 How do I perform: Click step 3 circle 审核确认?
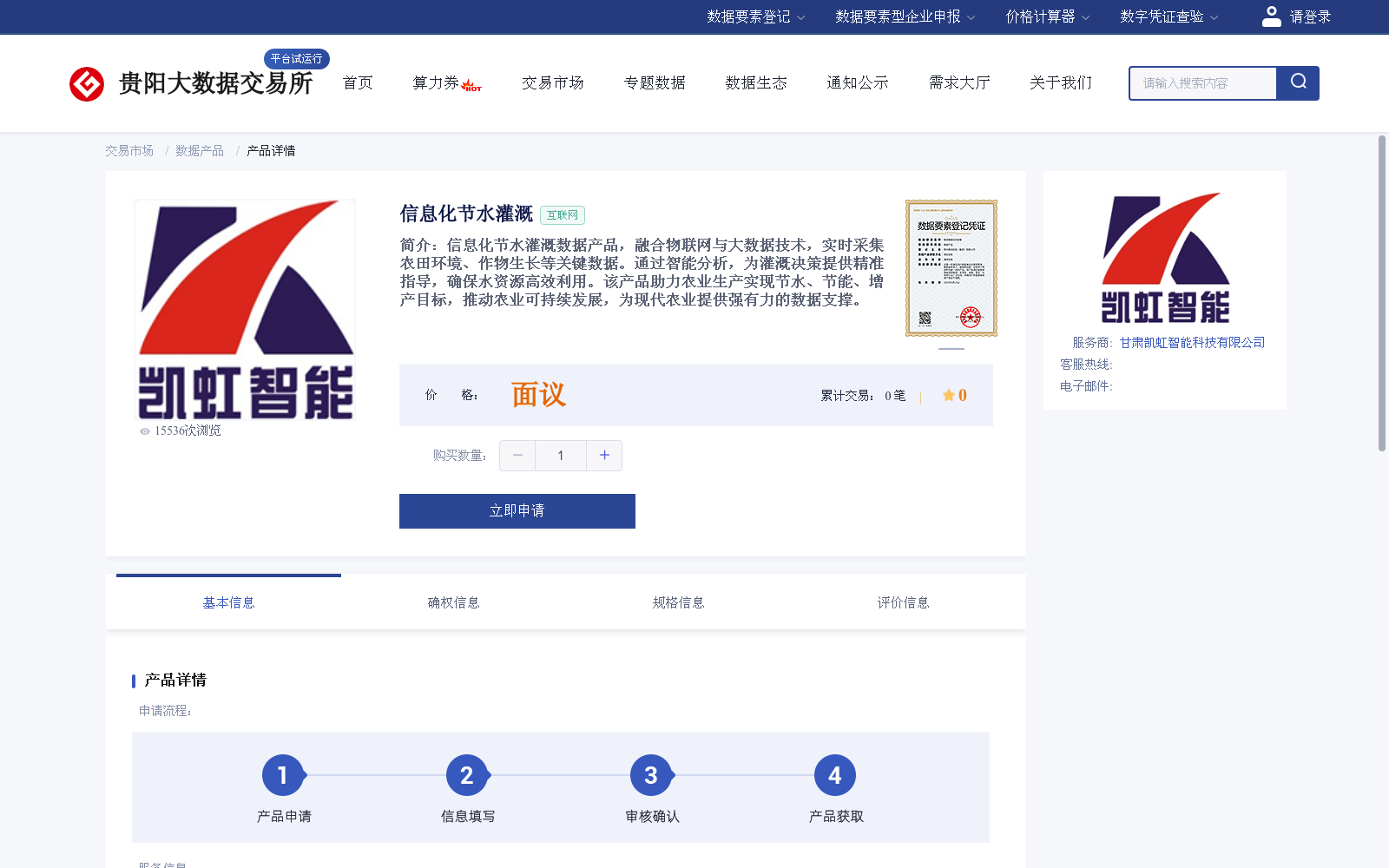651,775
